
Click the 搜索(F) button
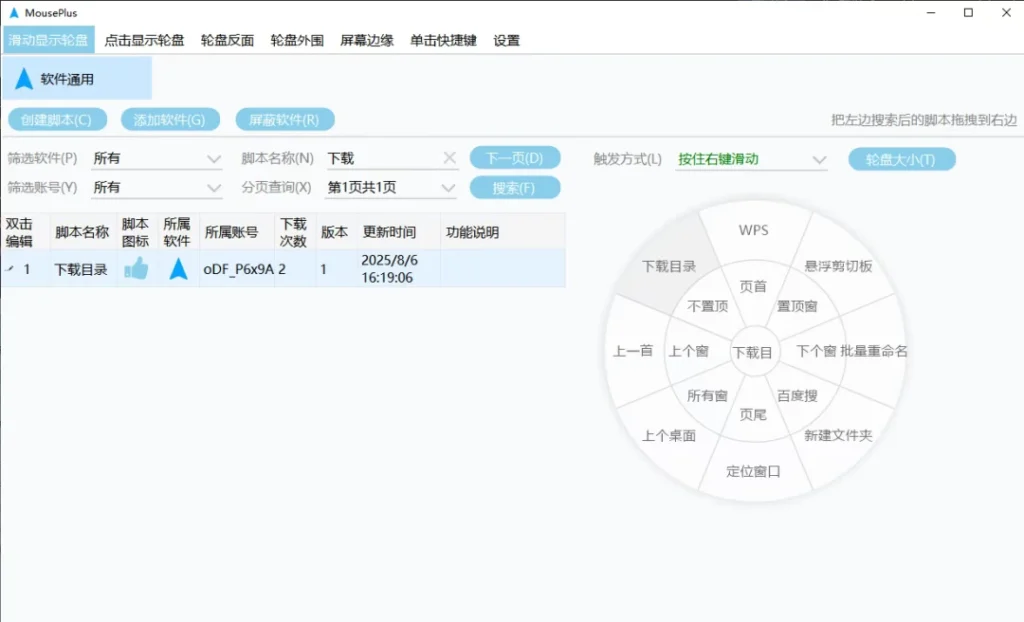point(515,187)
